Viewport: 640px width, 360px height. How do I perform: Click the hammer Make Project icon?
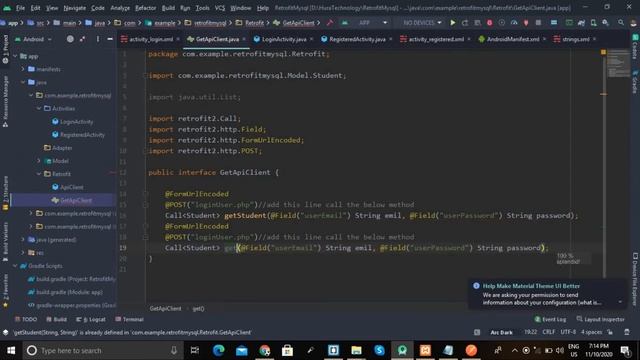point(330,23)
